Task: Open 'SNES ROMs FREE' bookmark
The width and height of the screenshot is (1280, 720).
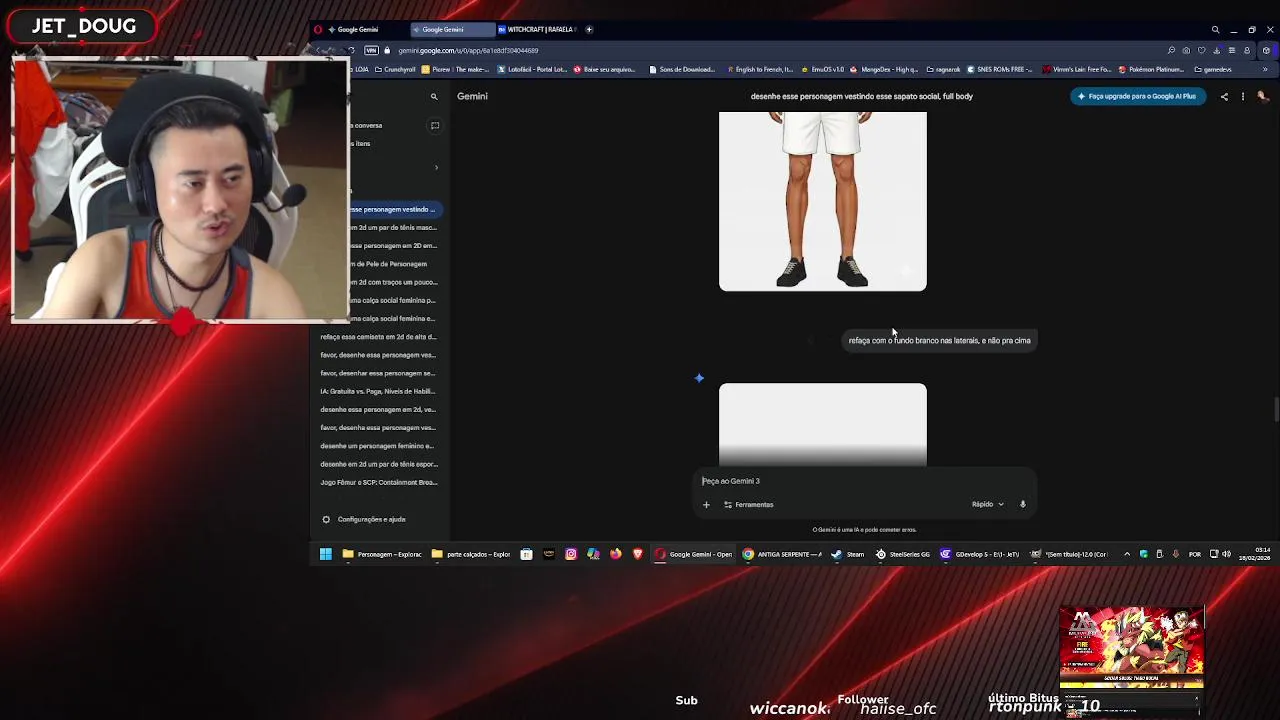Action: (x=1001, y=70)
